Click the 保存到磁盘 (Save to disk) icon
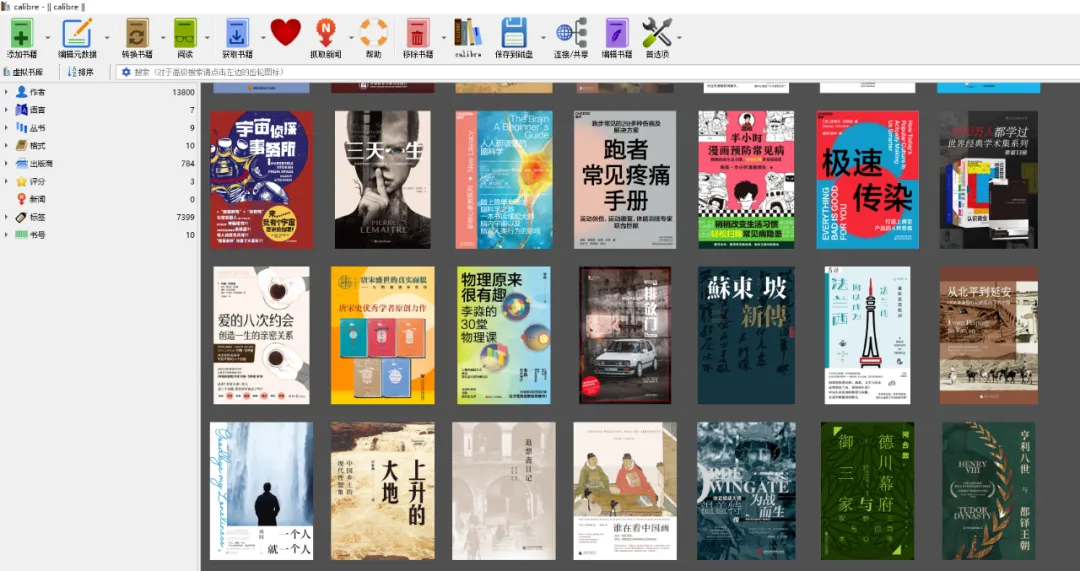This screenshot has height=571, width=1080. 514,32
